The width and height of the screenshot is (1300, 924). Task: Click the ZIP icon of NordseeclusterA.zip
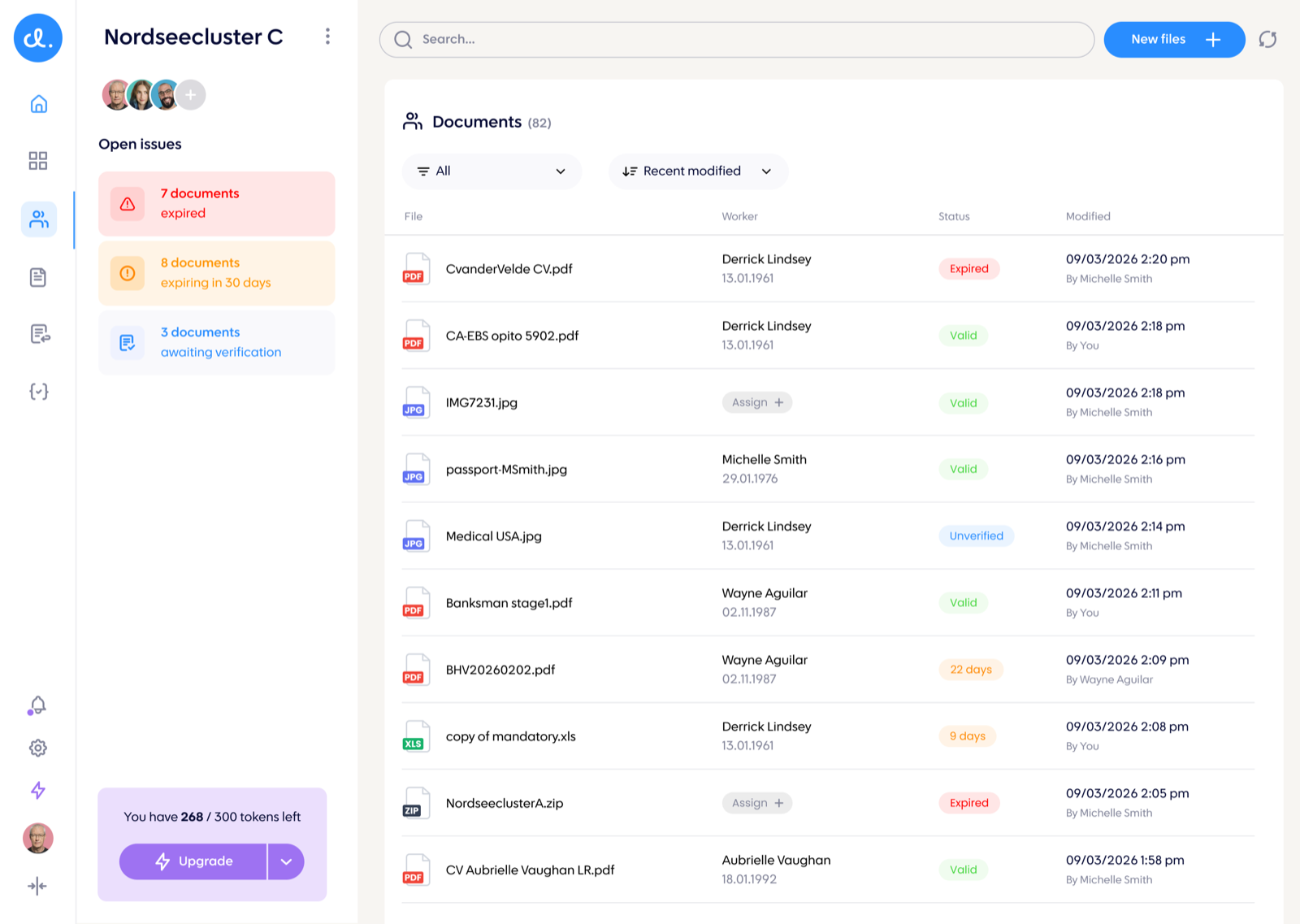point(416,803)
